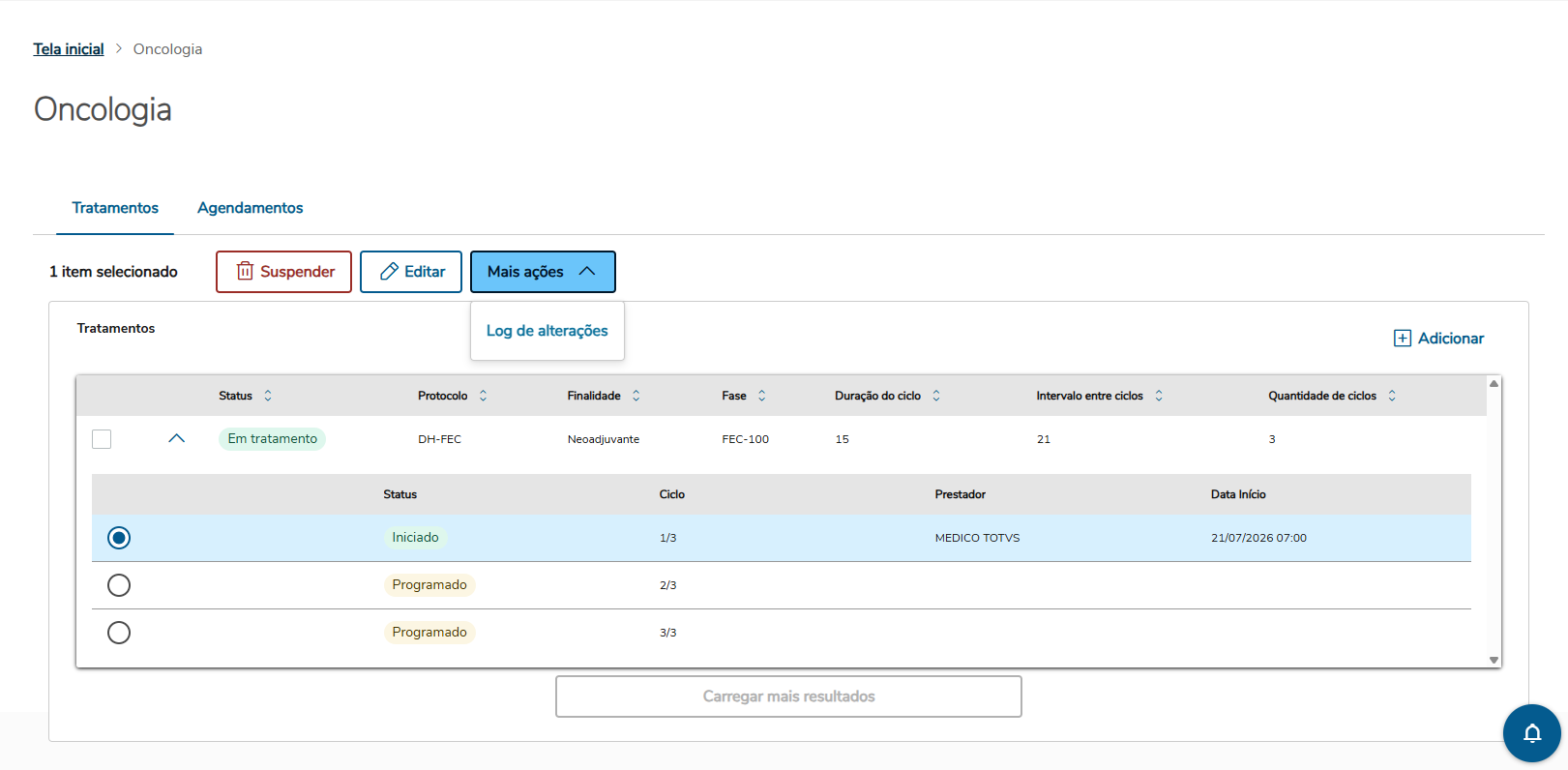Go to Tela inicial breadcrumb link
This screenshot has width=1568, height=770.
coord(69,49)
